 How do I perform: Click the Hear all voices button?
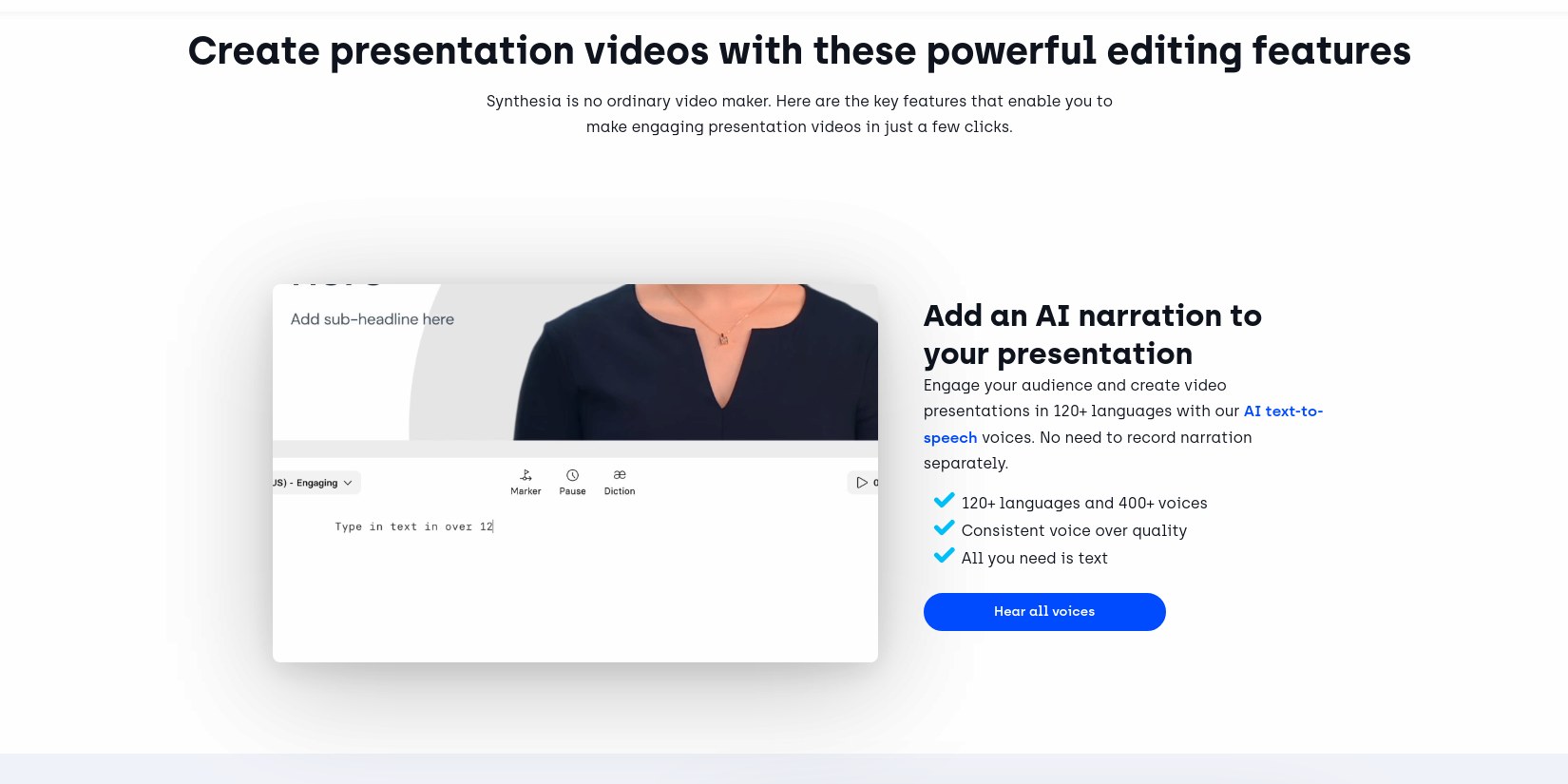point(1044,611)
